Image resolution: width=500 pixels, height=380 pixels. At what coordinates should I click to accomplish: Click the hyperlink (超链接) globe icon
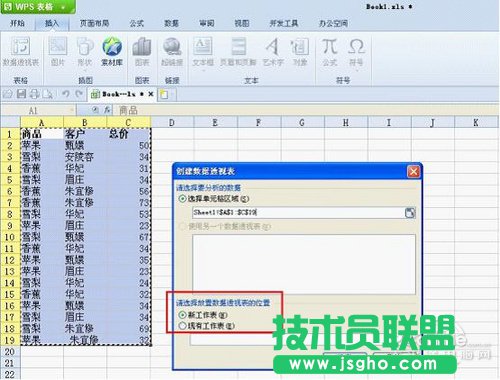click(x=172, y=46)
